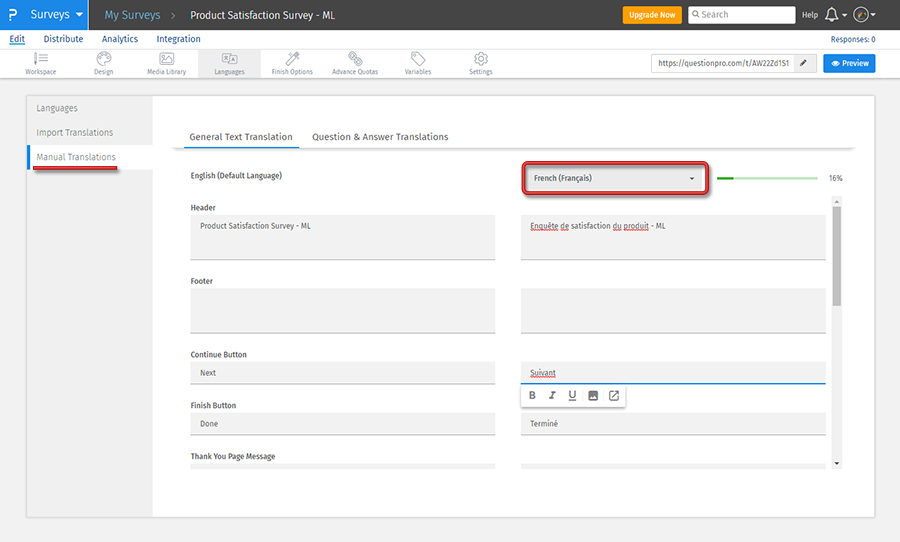Open the Workspace toolbar icon

tap(41, 63)
